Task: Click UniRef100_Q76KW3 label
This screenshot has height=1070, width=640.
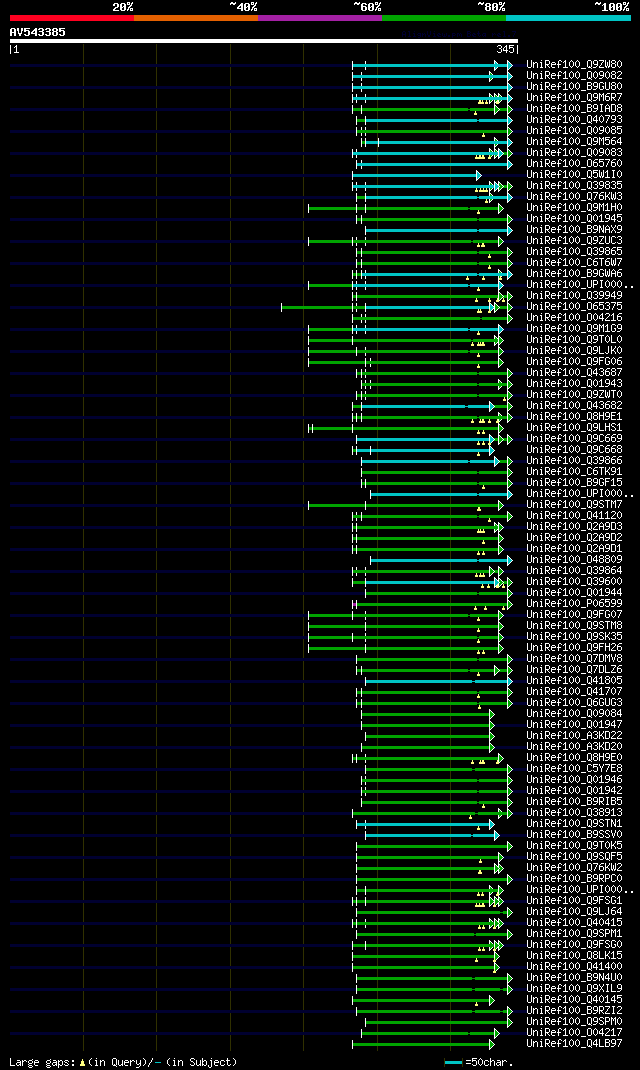Action: (574, 197)
